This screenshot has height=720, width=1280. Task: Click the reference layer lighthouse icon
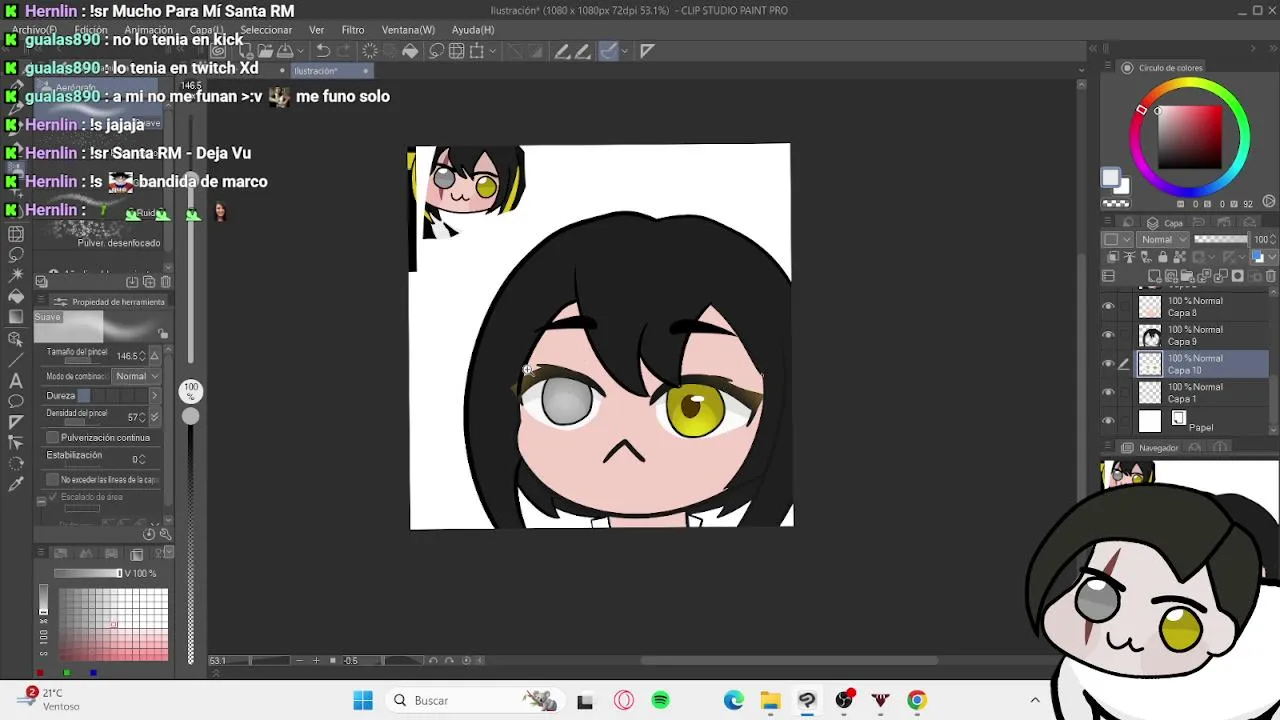click(1129, 257)
